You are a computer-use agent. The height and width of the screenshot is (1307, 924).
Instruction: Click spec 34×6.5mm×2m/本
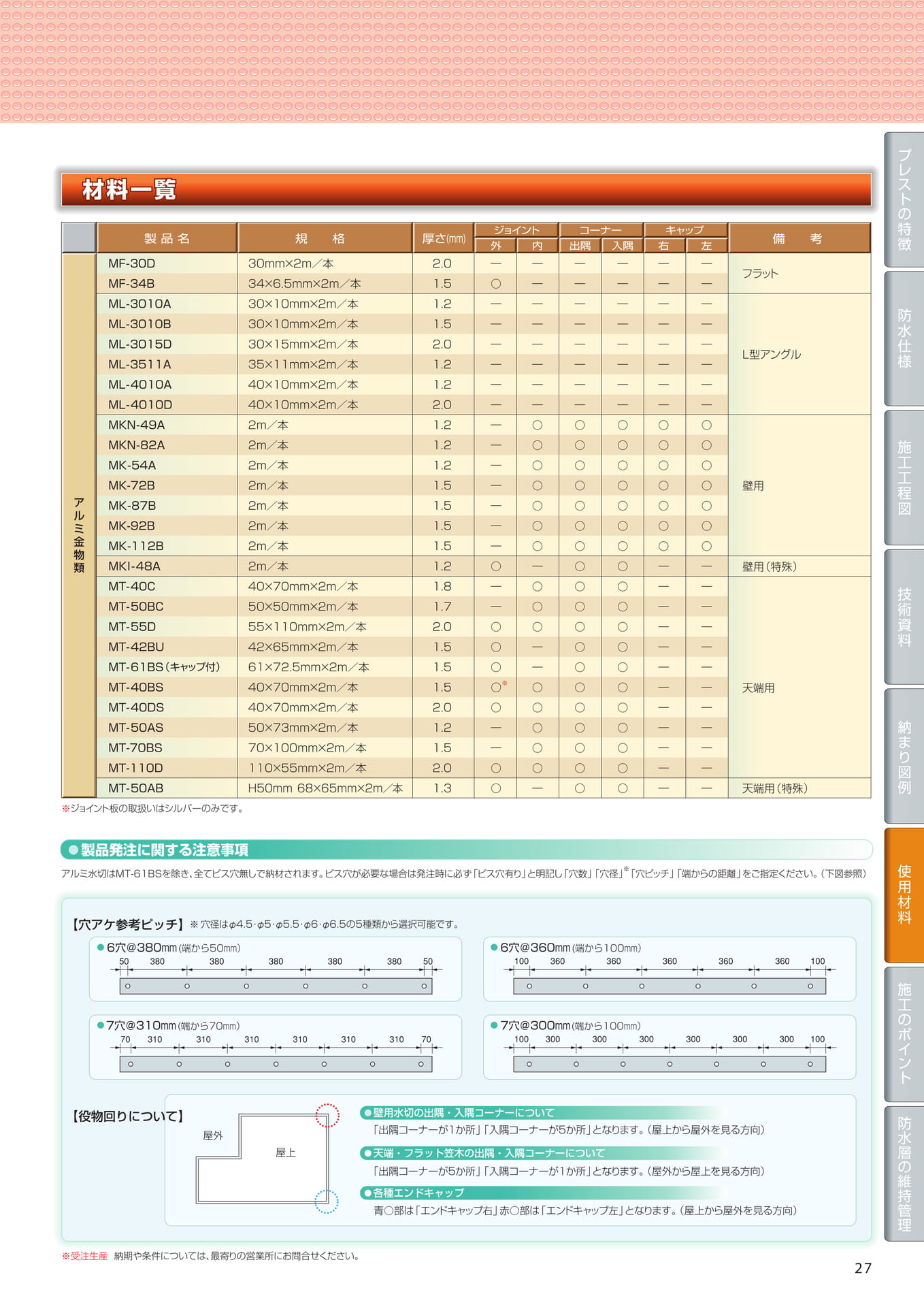[x=304, y=284]
